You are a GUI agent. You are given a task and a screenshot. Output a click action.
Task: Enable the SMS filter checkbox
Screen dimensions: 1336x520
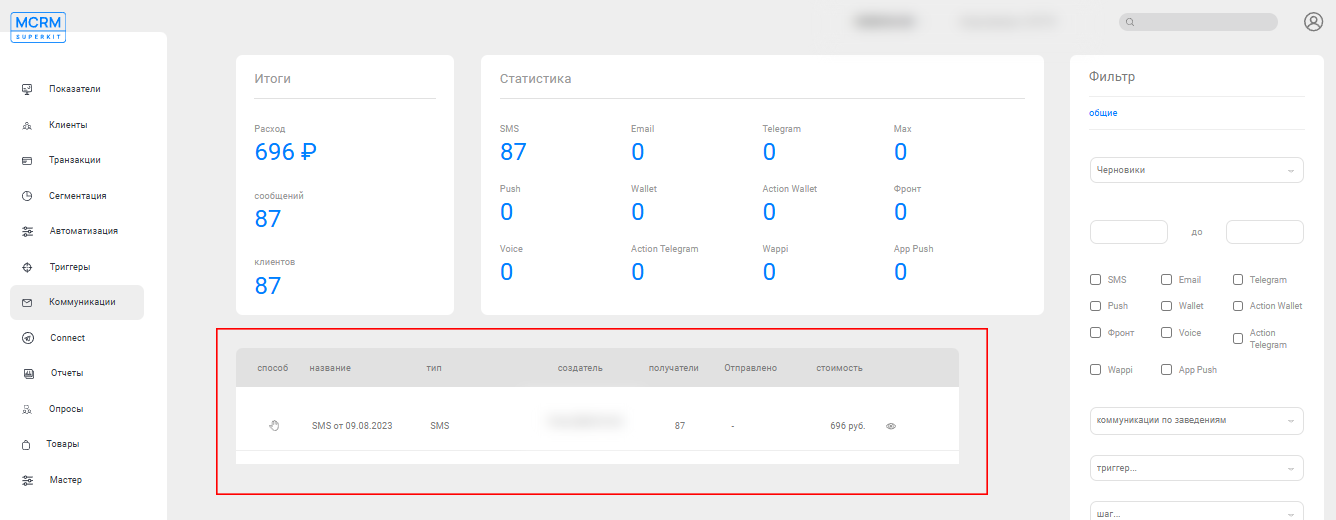click(1096, 280)
